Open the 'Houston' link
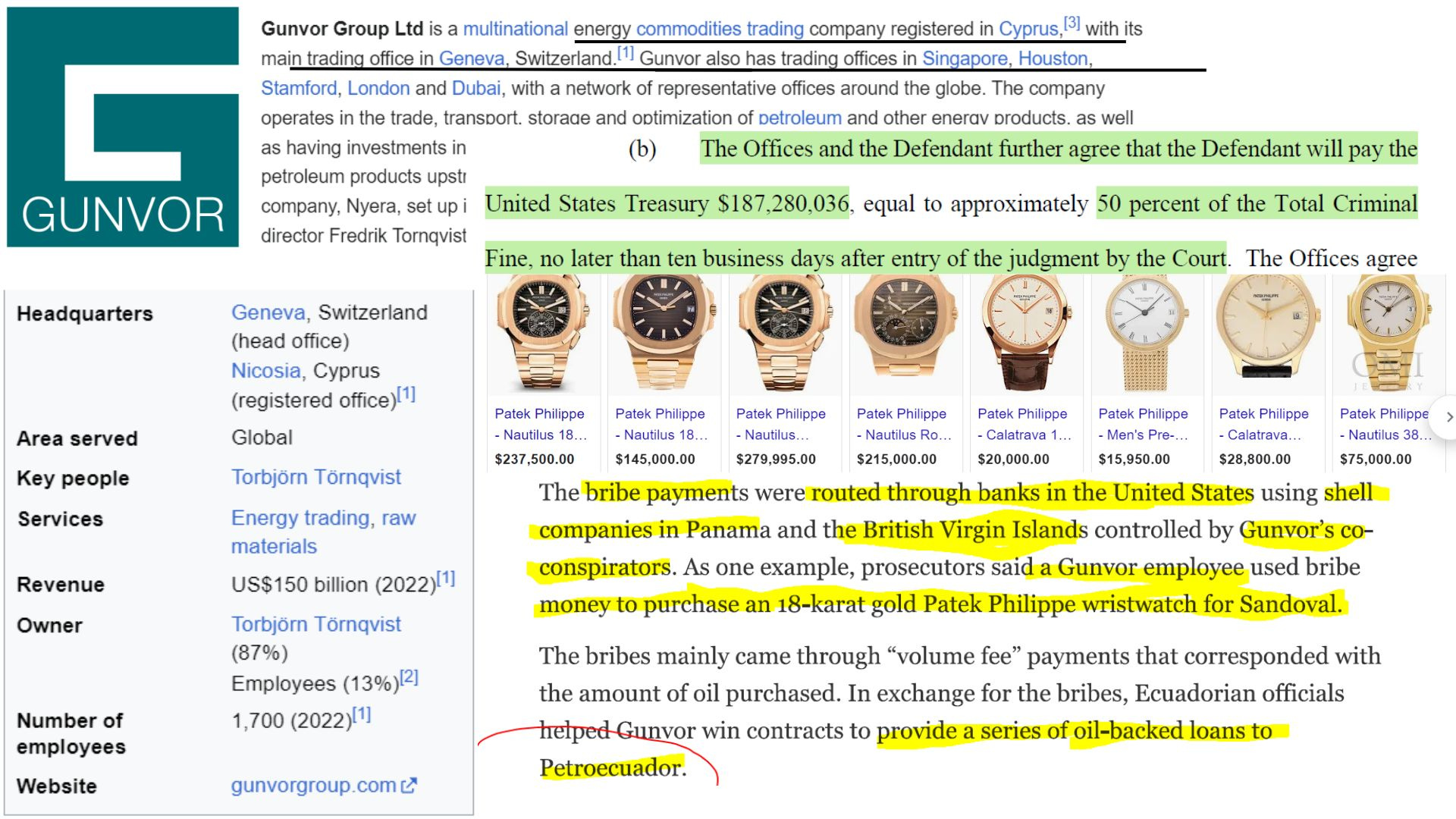This screenshot has height=819, width=1456. (x=1053, y=58)
